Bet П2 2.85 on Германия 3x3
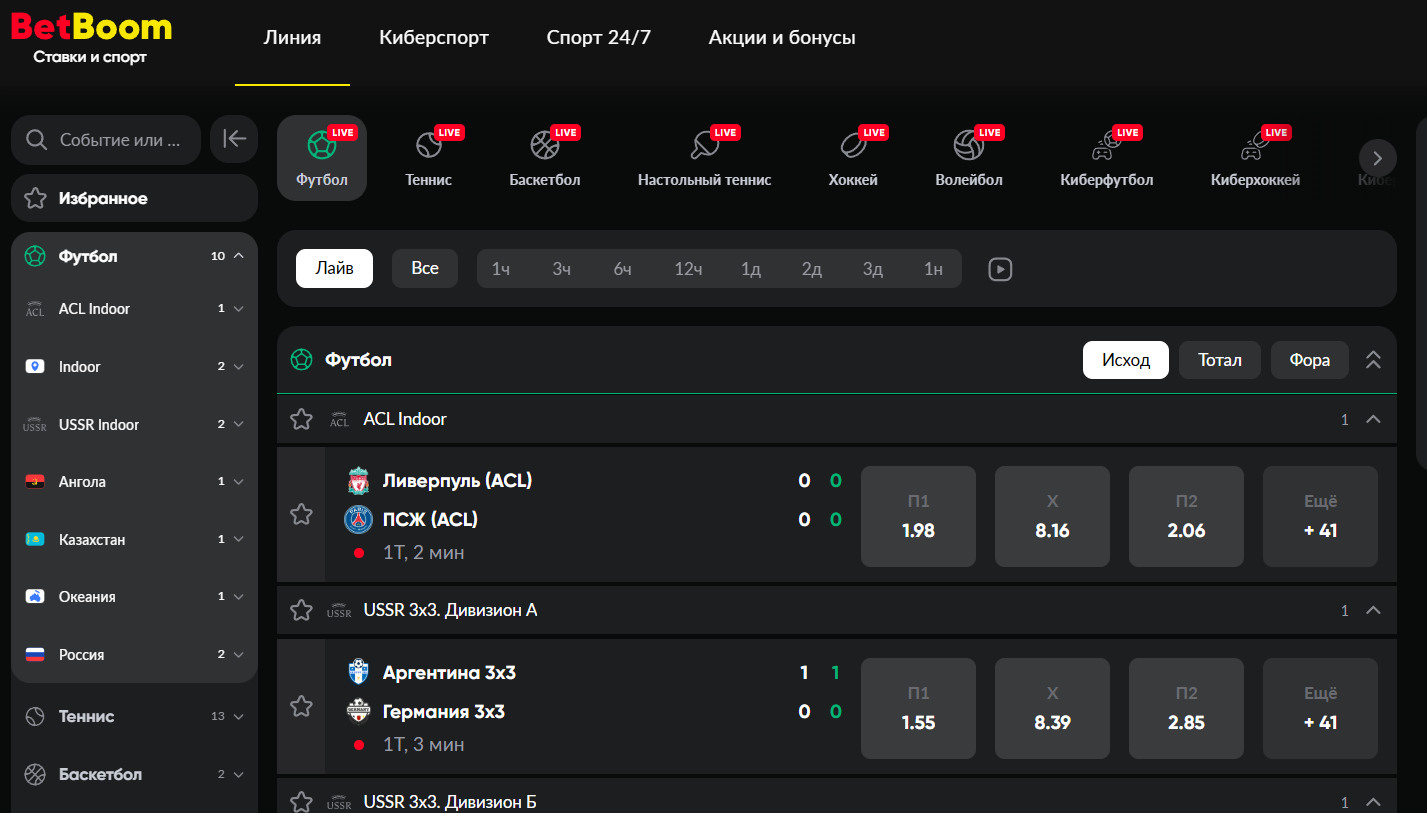This screenshot has width=1427, height=813. pos(1186,708)
